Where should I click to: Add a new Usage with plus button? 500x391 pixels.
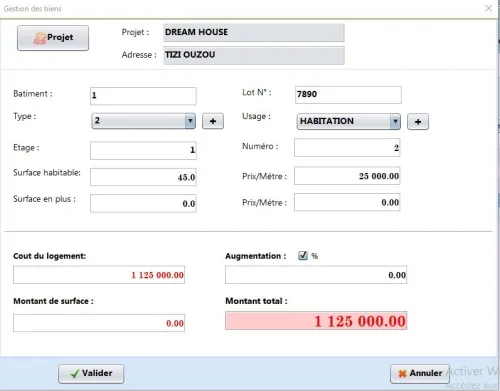(418, 122)
